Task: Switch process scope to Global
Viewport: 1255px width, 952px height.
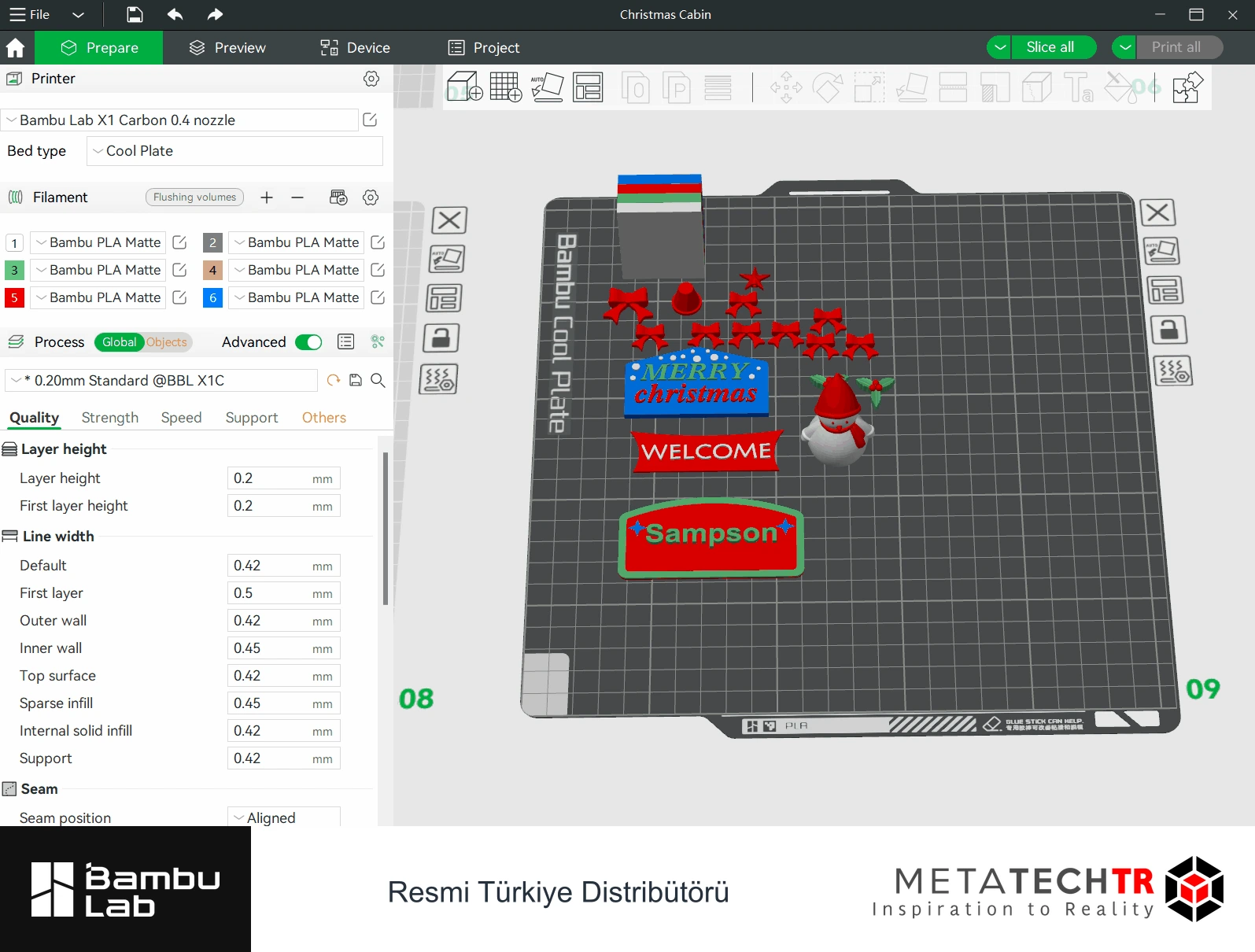Action: click(119, 342)
